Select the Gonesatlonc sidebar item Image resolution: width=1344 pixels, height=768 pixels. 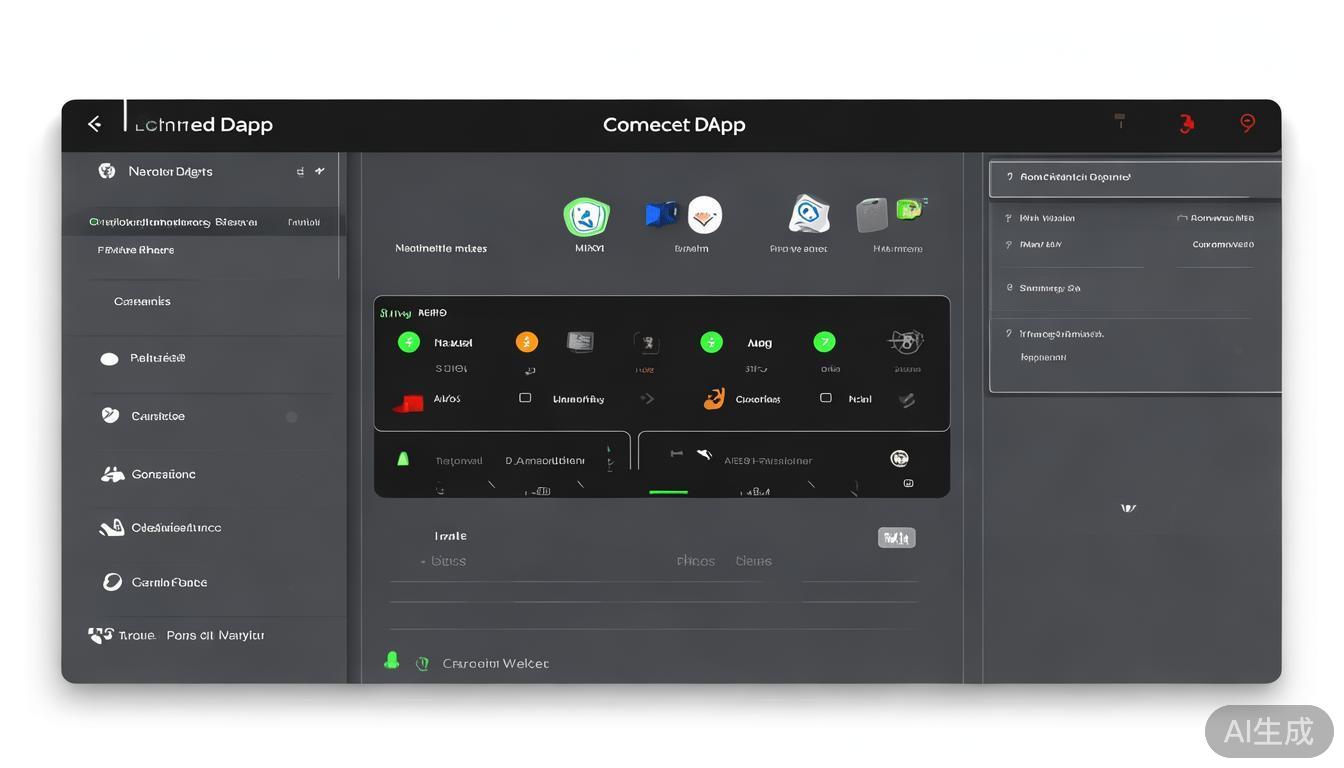click(x=163, y=474)
